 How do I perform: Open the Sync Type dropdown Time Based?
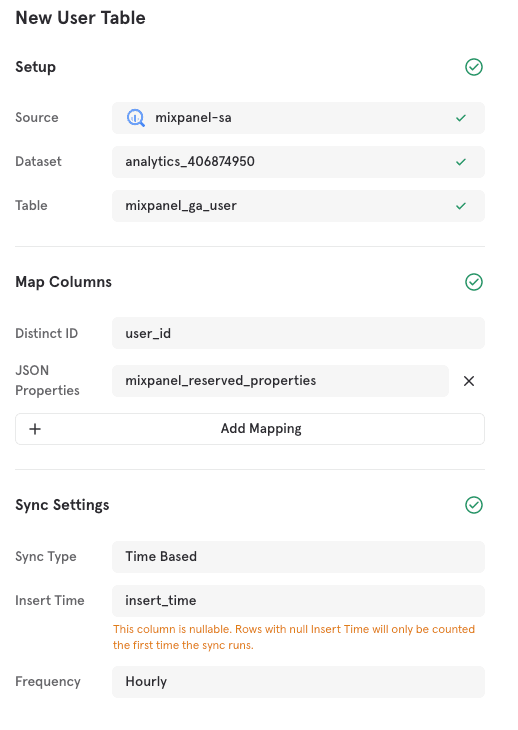[x=298, y=557]
